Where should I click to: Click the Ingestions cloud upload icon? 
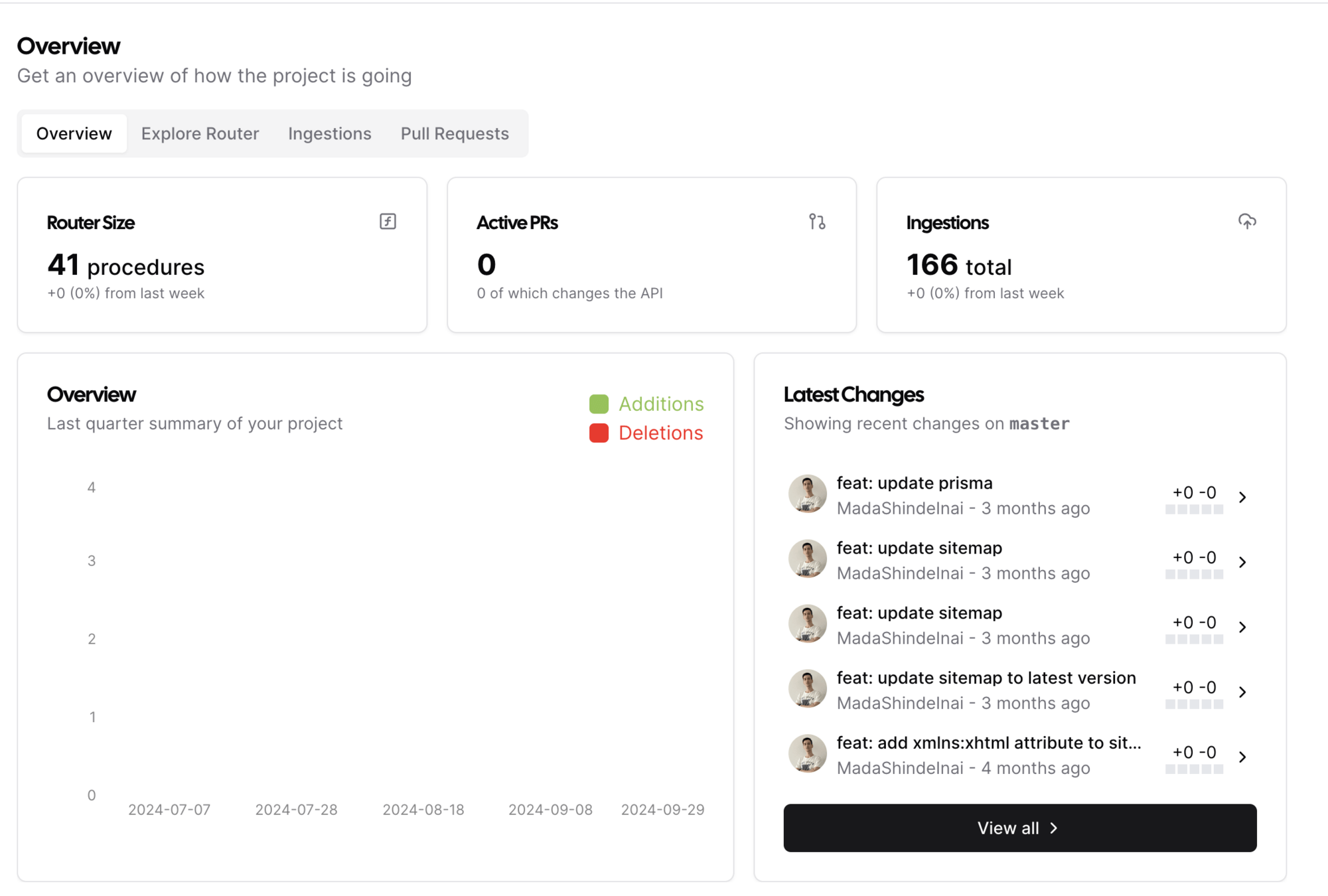pyautogui.click(x=1247, y=222)
